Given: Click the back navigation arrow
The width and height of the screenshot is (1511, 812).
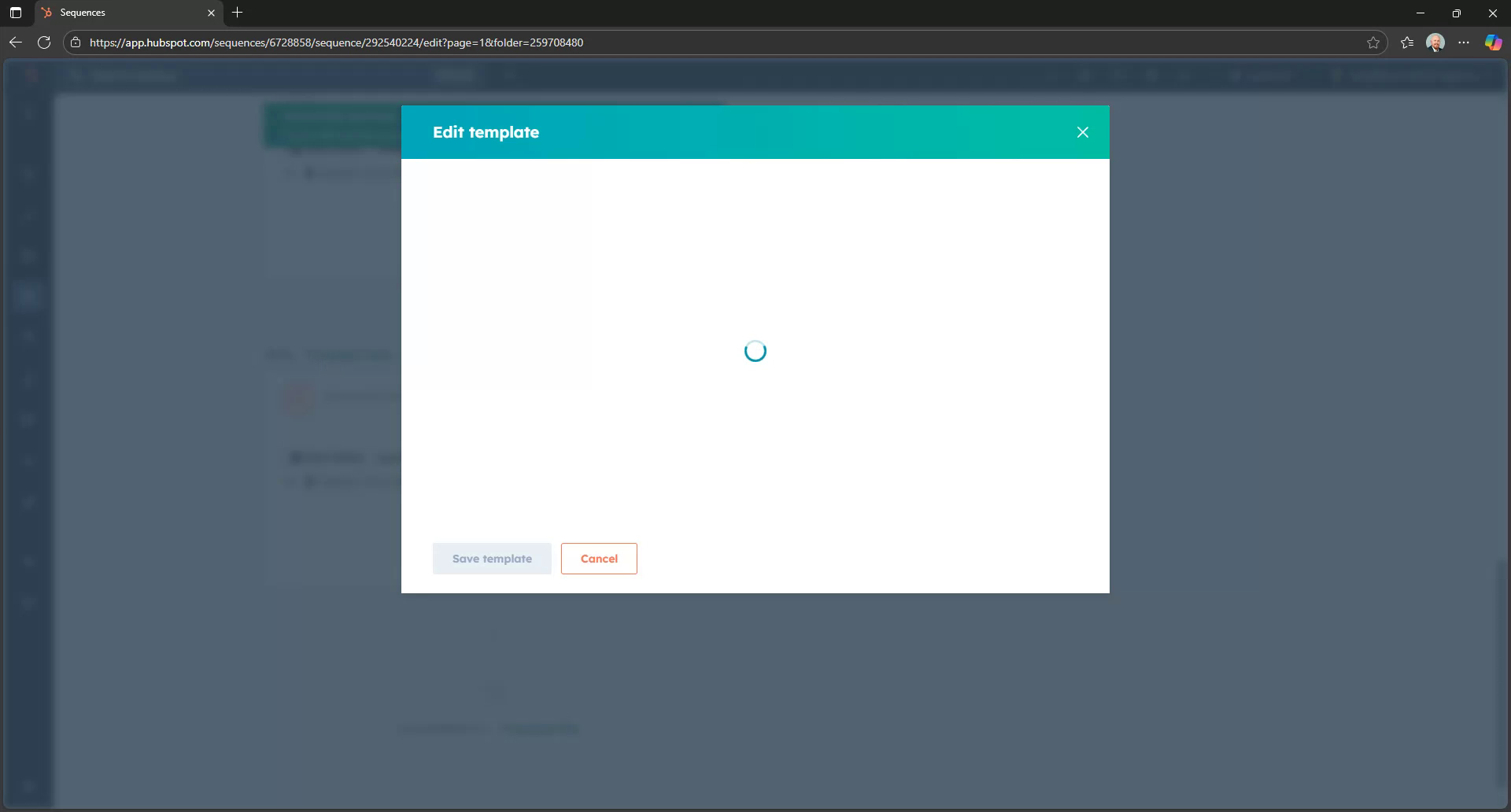Looking at the screenshot, I should [15, 42].
